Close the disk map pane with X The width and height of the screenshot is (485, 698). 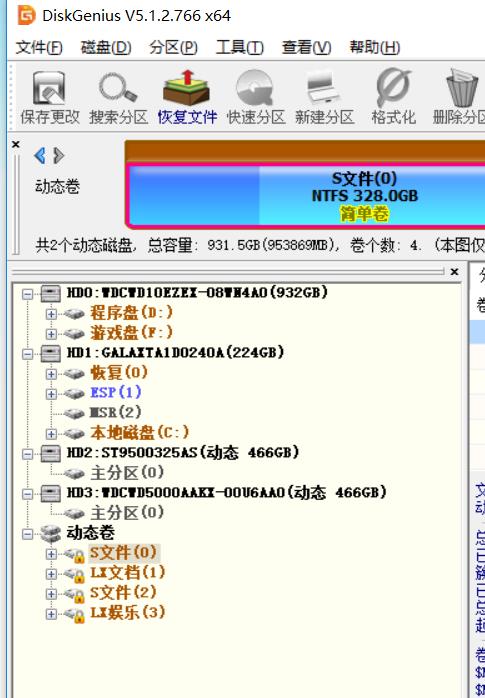[16, 145]
